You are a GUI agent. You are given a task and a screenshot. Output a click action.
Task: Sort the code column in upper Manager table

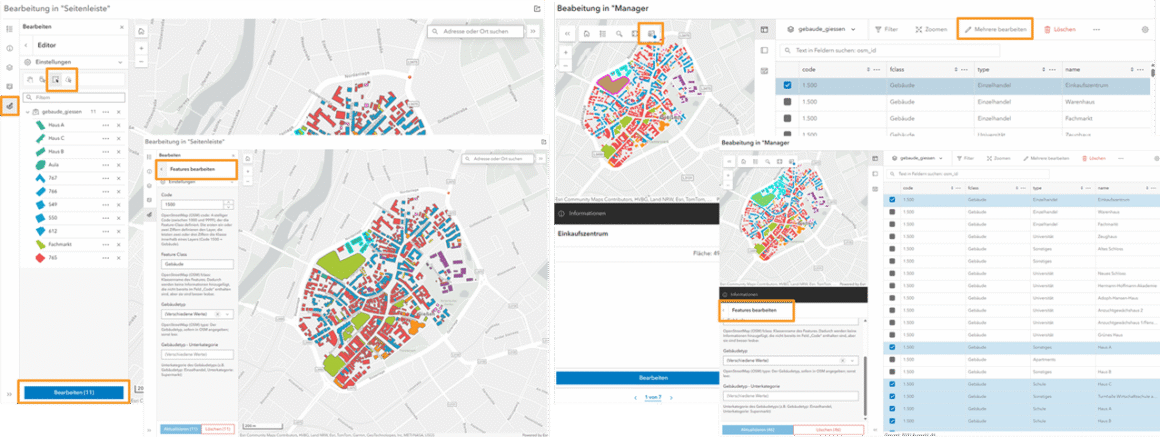(869, 68)
